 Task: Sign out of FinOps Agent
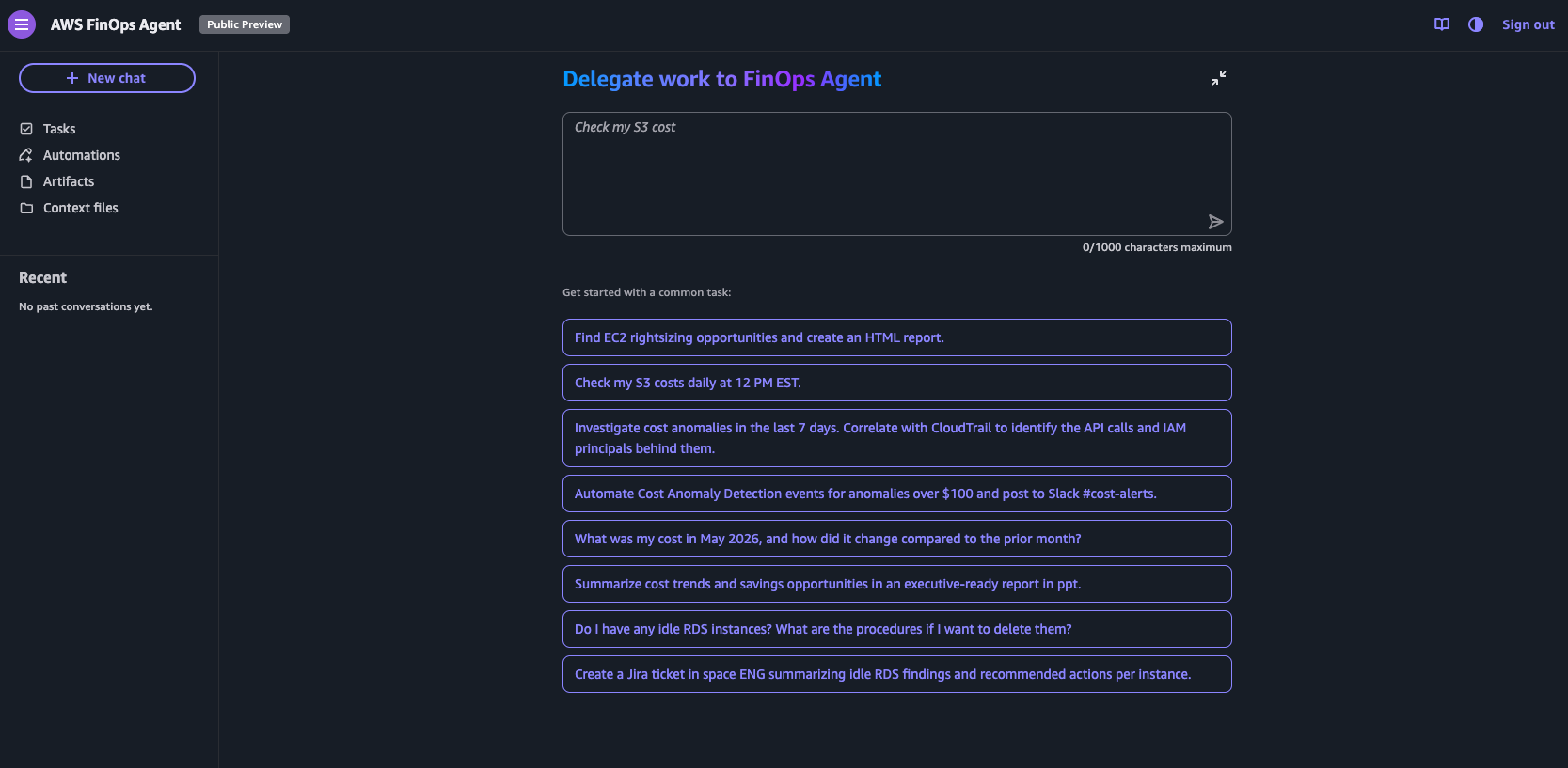tap(1528, 24)
